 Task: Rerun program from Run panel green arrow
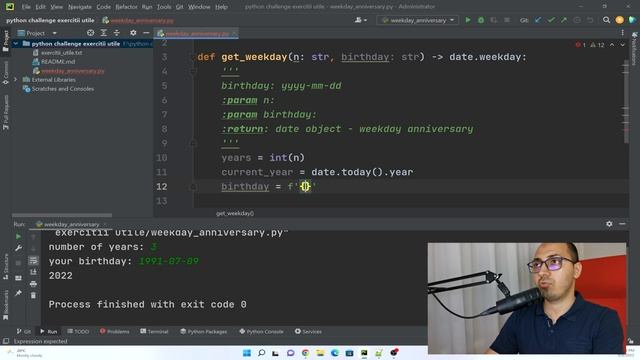[x=18, y=237]
